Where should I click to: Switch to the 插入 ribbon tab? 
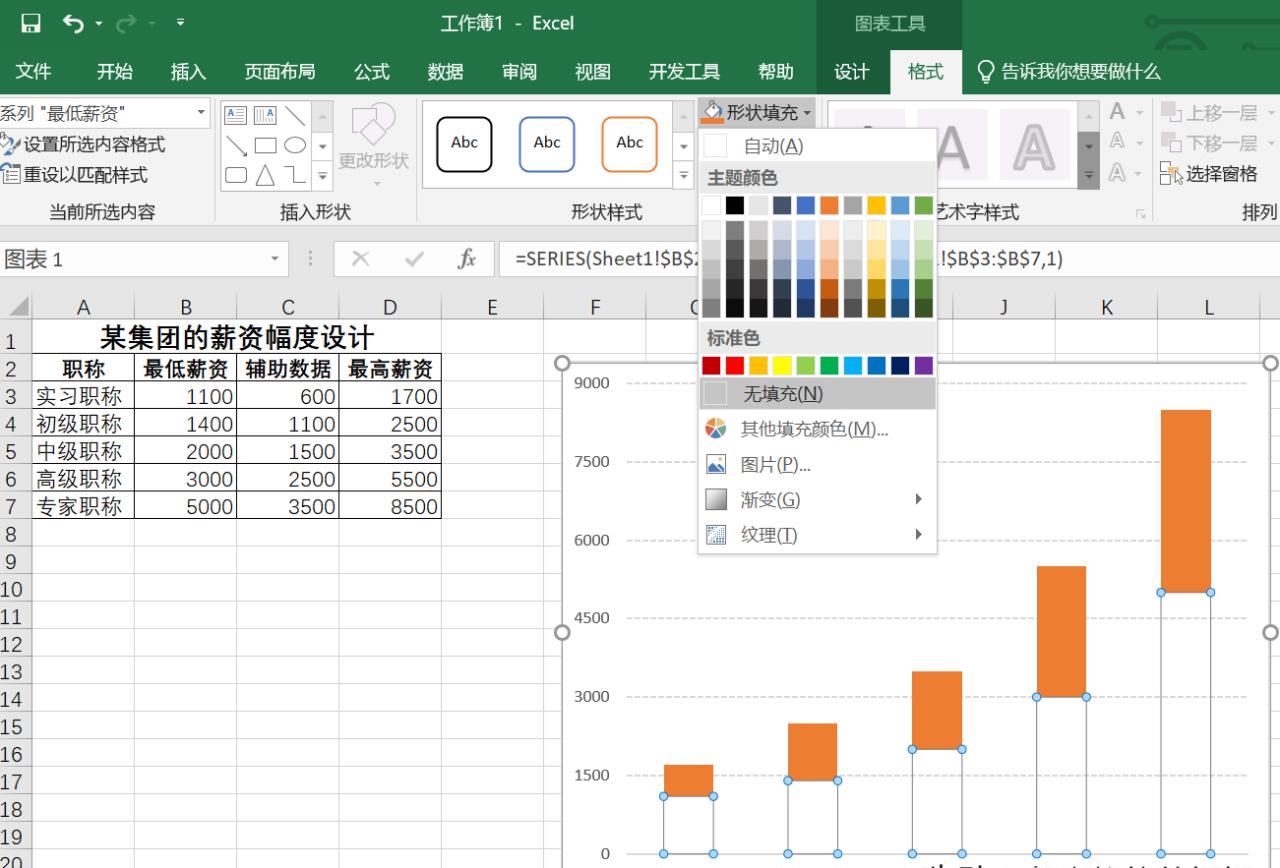[x=188, y=71]
